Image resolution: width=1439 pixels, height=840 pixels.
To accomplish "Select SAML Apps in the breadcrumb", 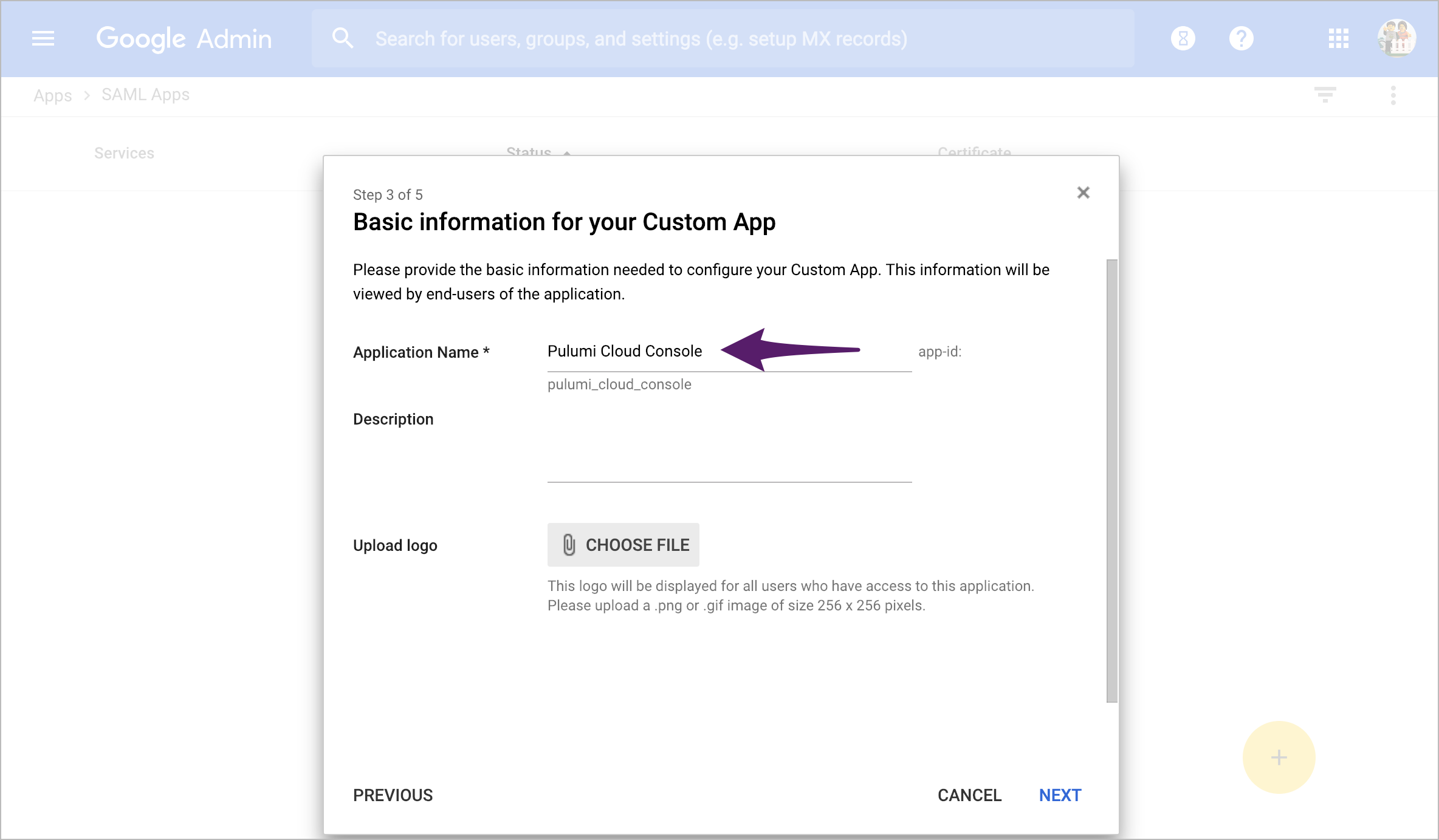I will 145,95.
